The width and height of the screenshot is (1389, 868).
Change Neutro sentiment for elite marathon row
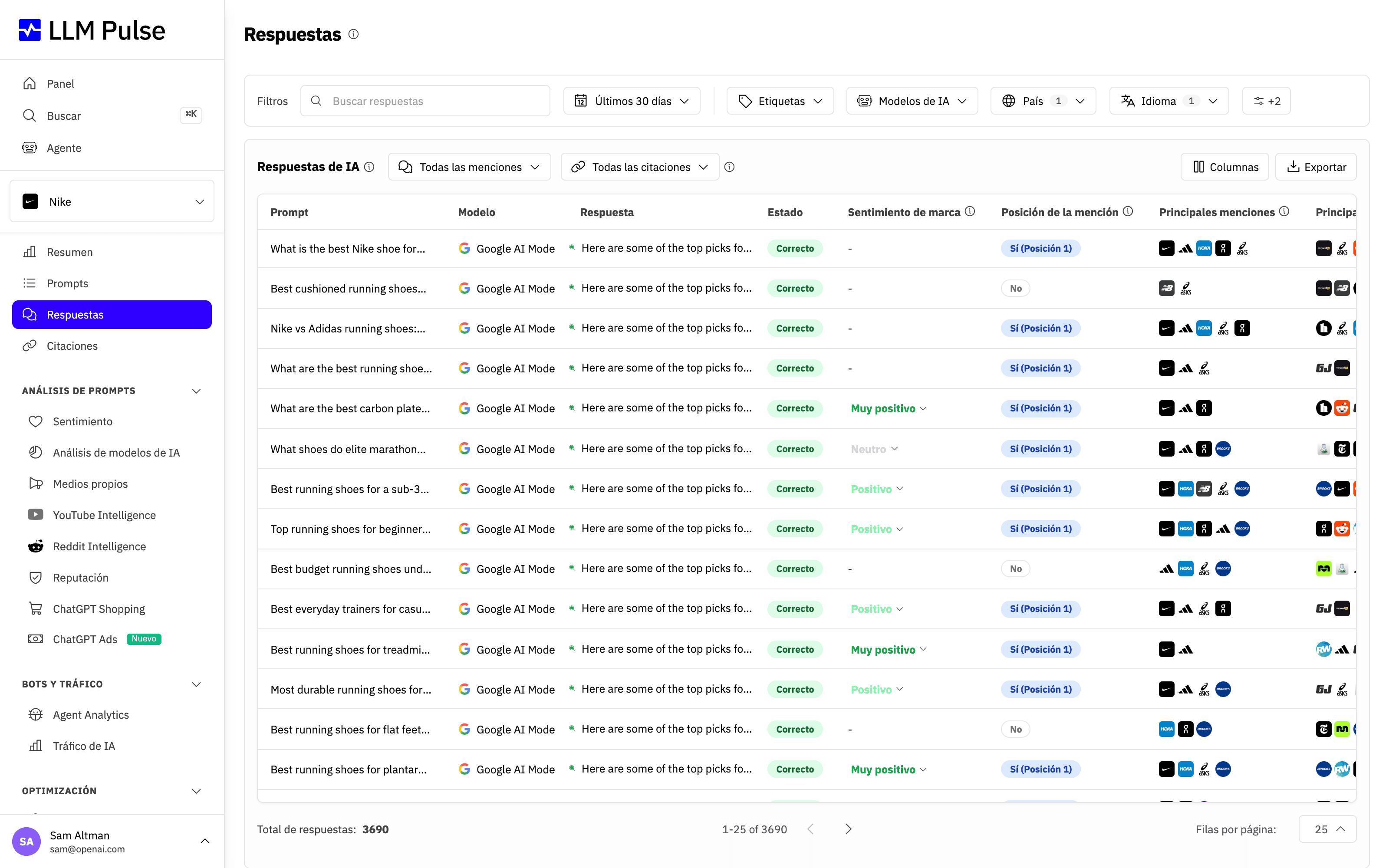874,449
